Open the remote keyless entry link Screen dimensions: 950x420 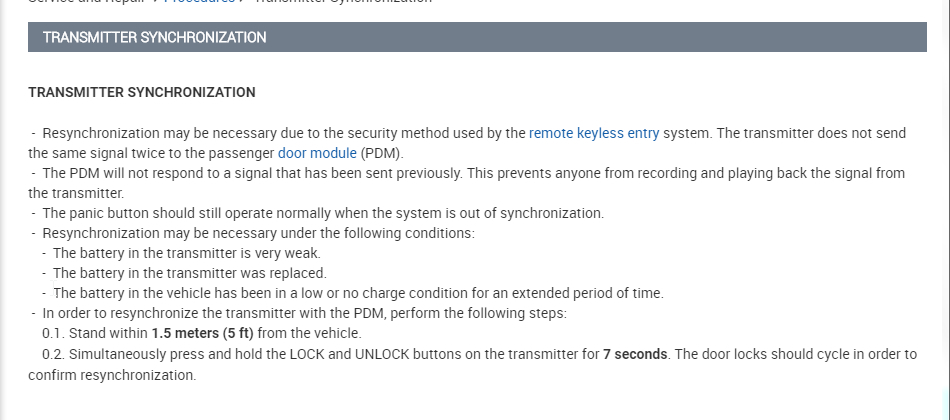click(593, 133)
